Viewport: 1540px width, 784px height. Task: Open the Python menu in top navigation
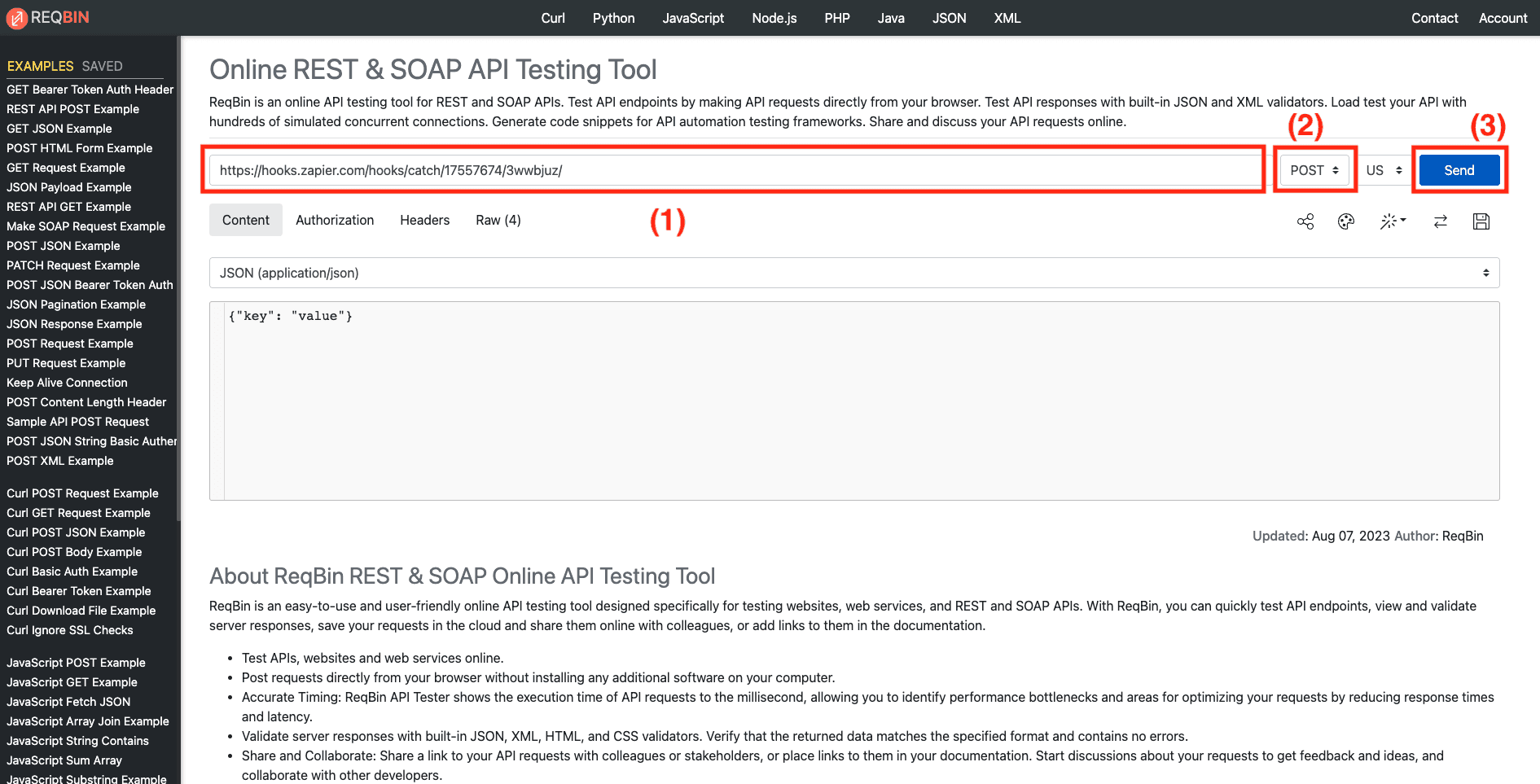click(614, 18)
